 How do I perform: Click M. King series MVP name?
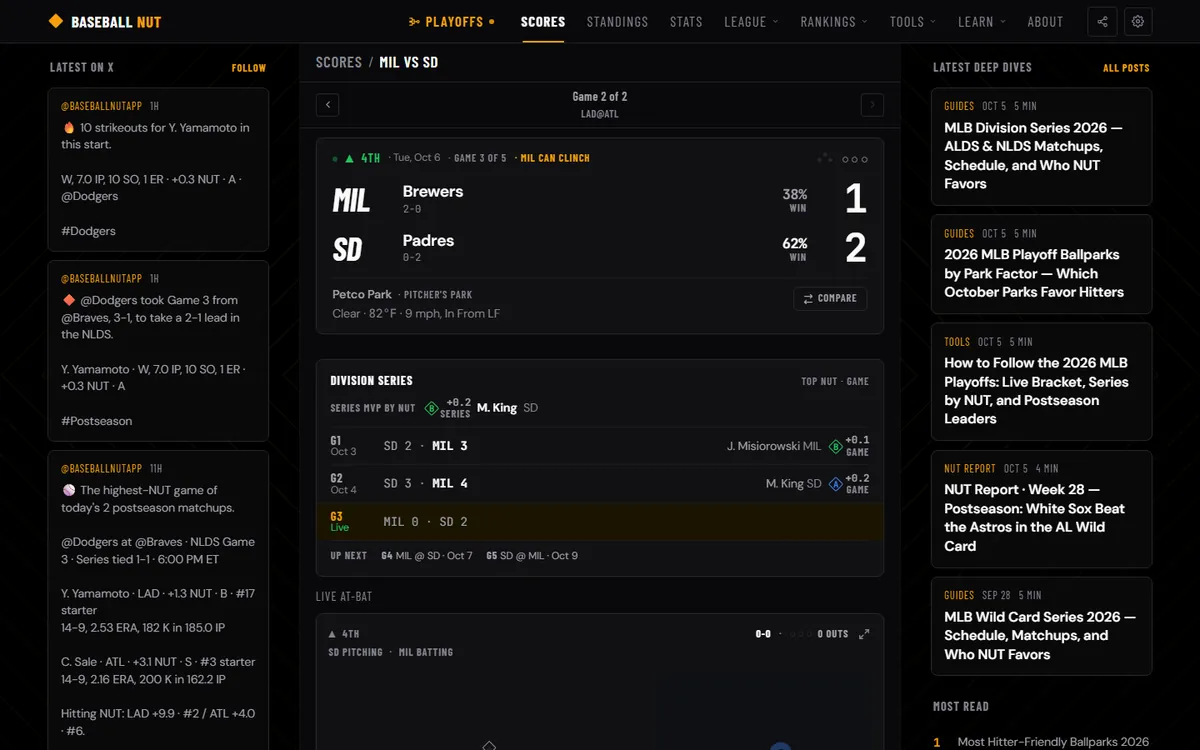[x=497, y=408]
